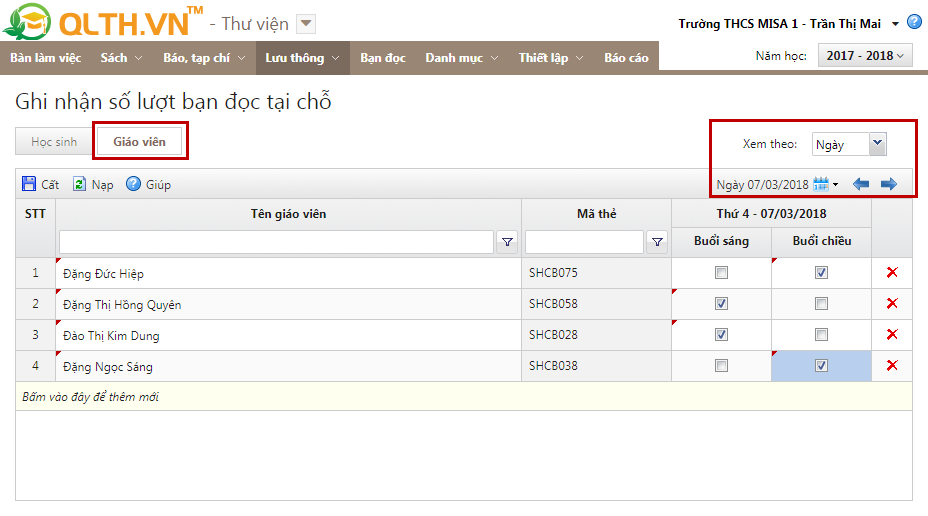
Task: Click the Buổi sáng column header
Action: pos(721,241)
